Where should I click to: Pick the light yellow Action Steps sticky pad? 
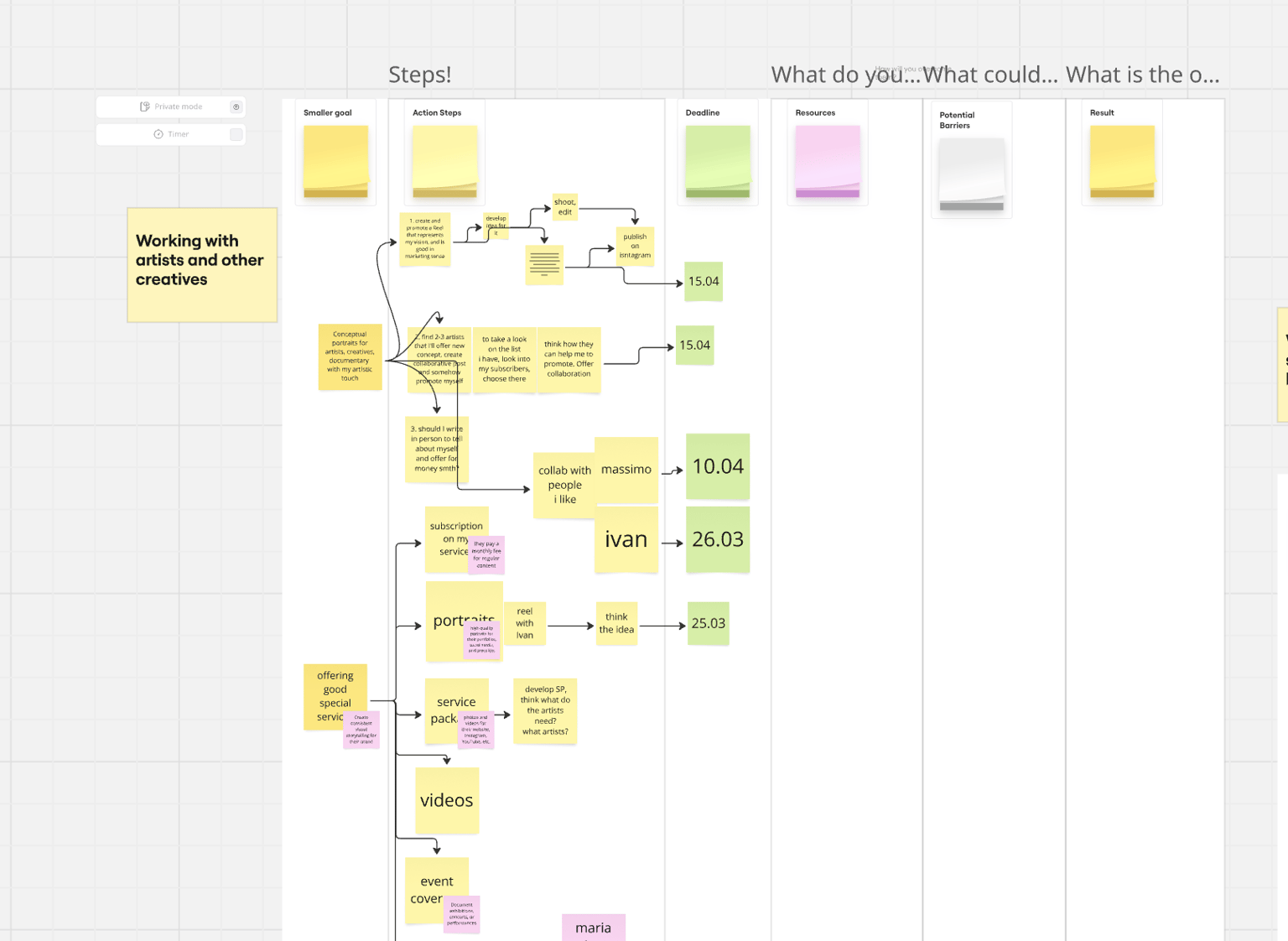(x=444, y=162)
